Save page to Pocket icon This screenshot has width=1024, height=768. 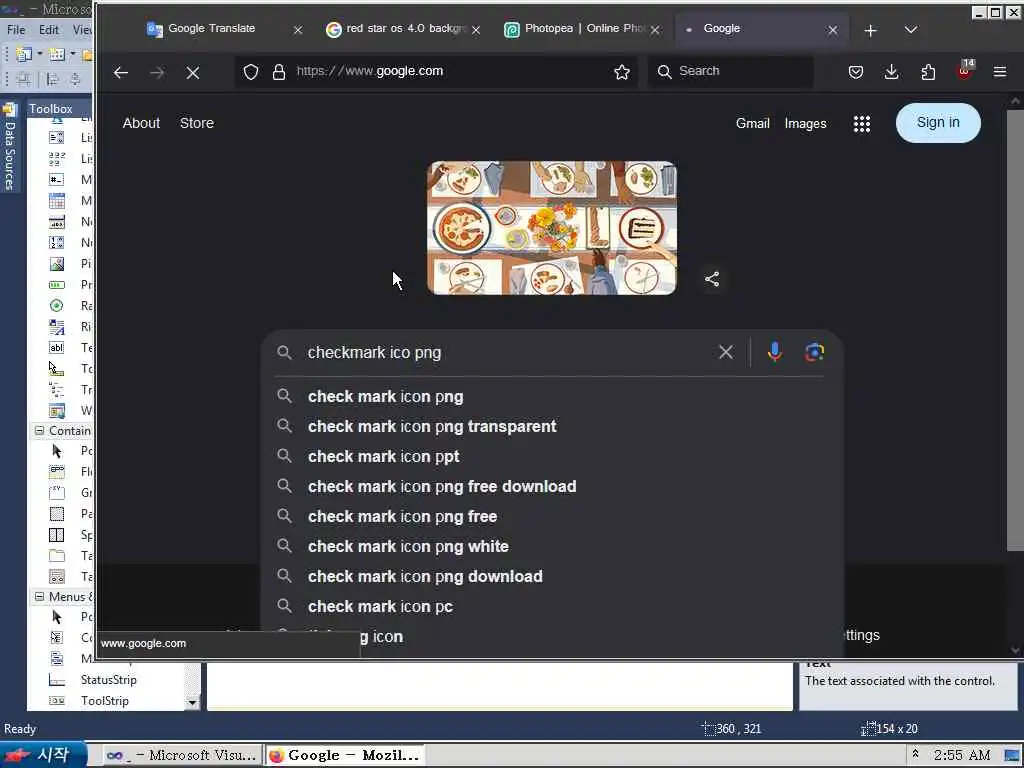click(x=856, y=72)
